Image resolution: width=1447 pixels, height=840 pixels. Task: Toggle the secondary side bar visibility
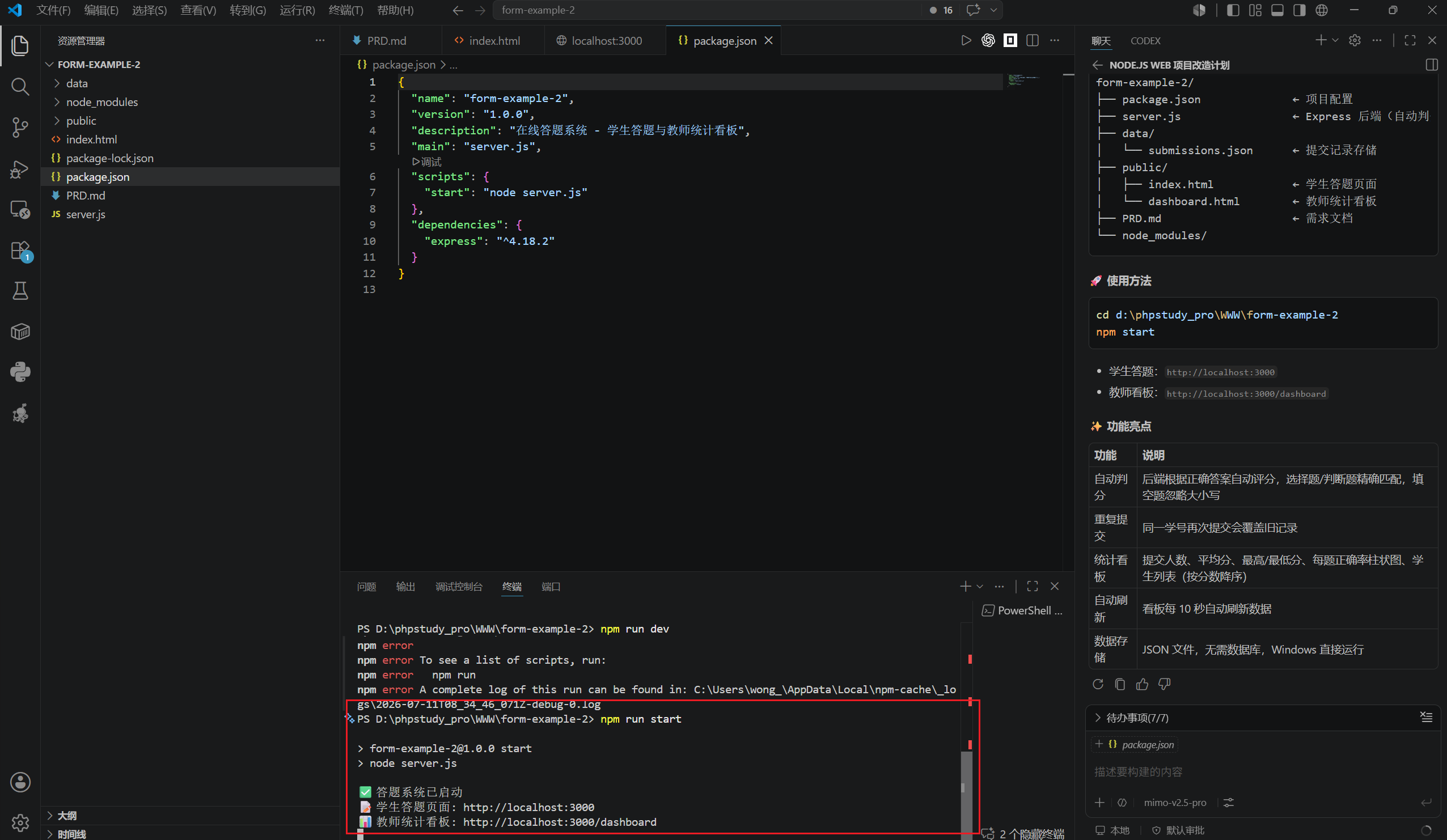coord(1300,10)
